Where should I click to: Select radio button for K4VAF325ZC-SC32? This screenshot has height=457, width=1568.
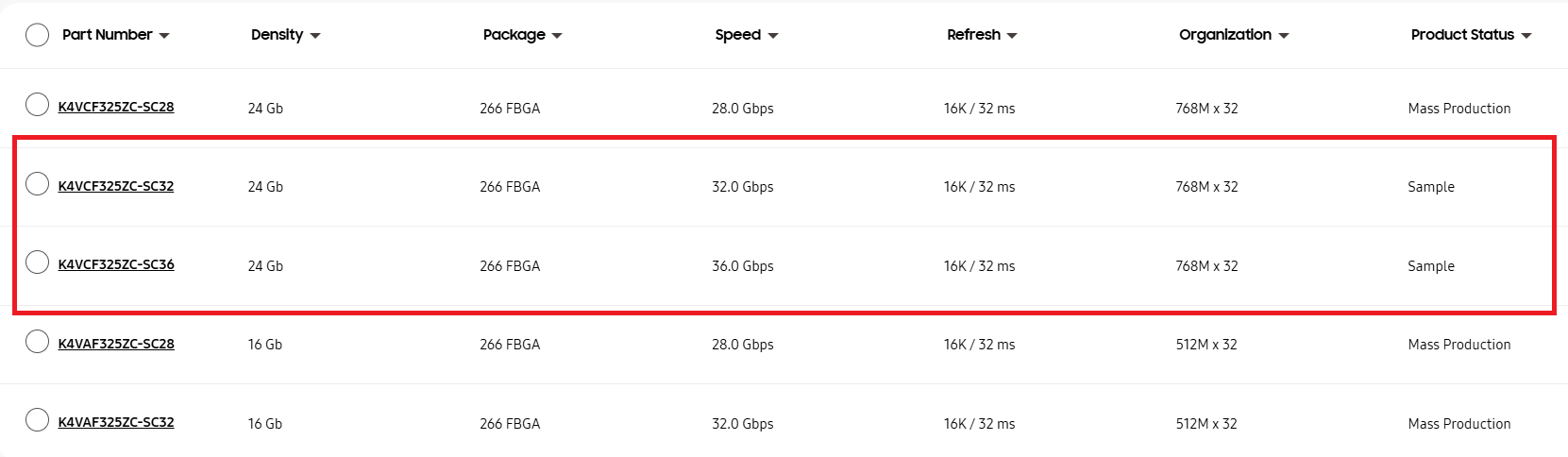click(37, 420)
